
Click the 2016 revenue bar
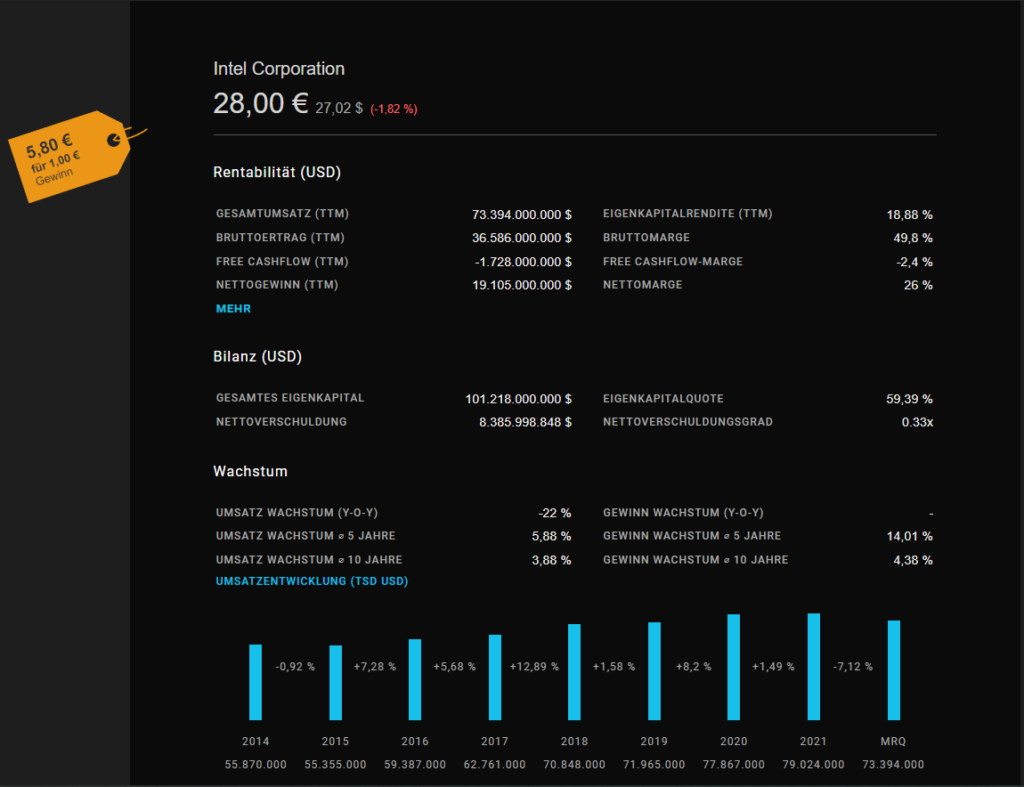[415, 680]
